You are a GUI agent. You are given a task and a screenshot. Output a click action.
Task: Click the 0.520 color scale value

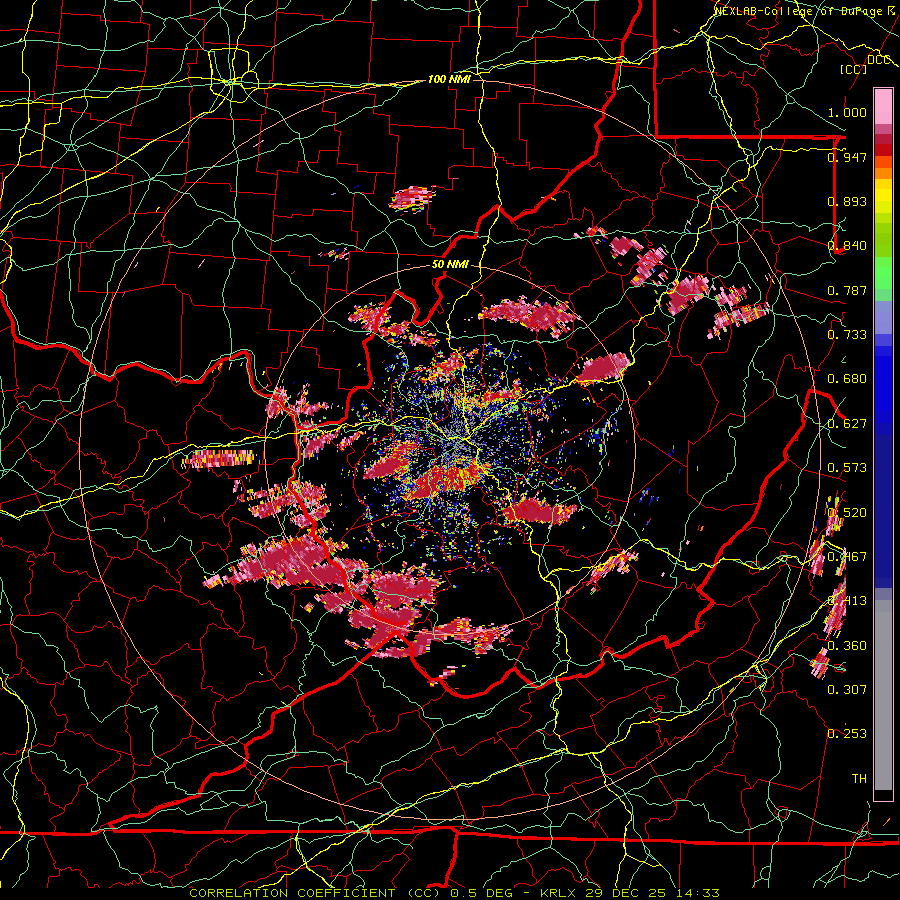pos(847,512)
